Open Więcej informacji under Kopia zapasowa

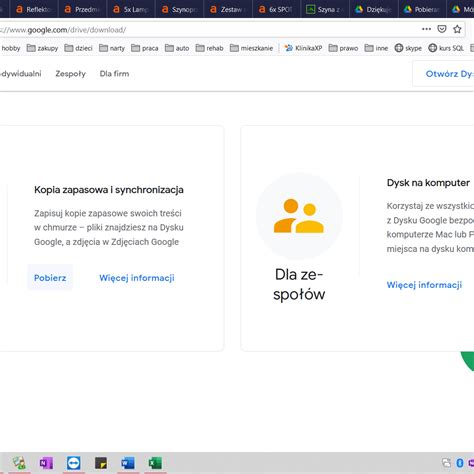137,278
